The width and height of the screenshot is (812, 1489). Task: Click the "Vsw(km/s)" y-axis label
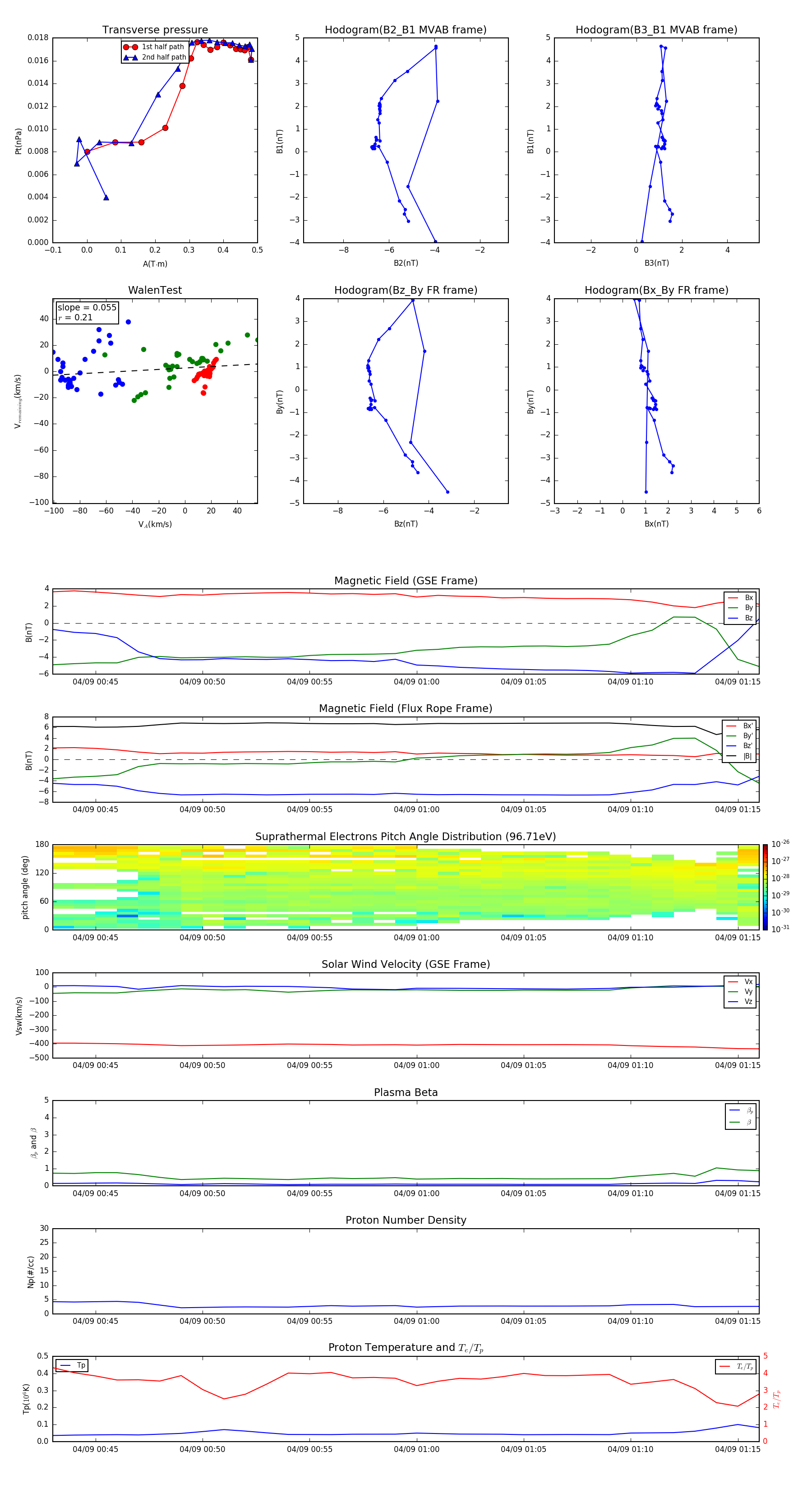coord(18,1015)
